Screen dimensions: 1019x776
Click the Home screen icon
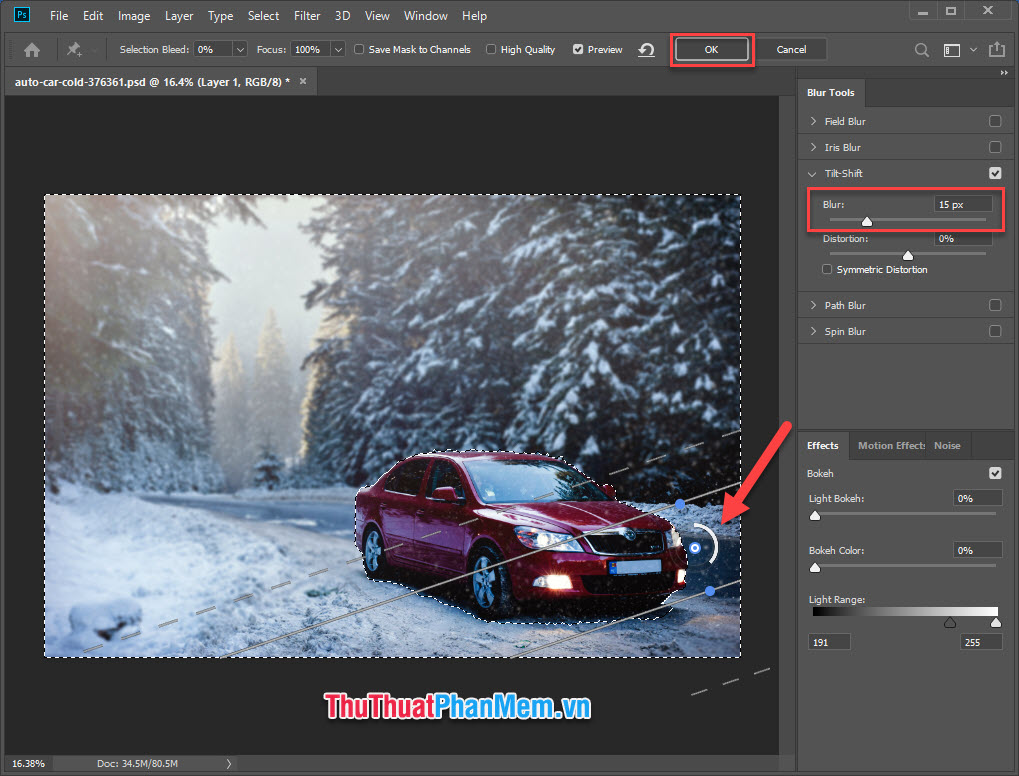click(31, 49)
